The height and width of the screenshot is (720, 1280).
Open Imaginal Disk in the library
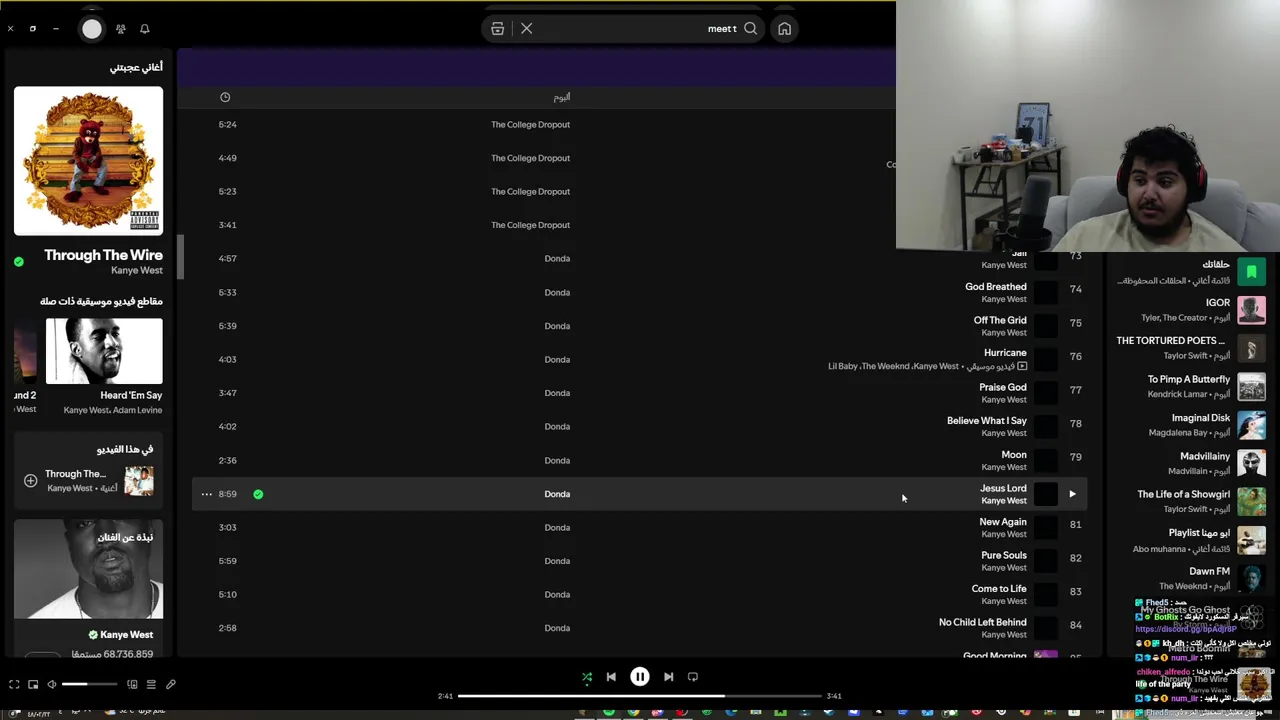pos(1192,425)
